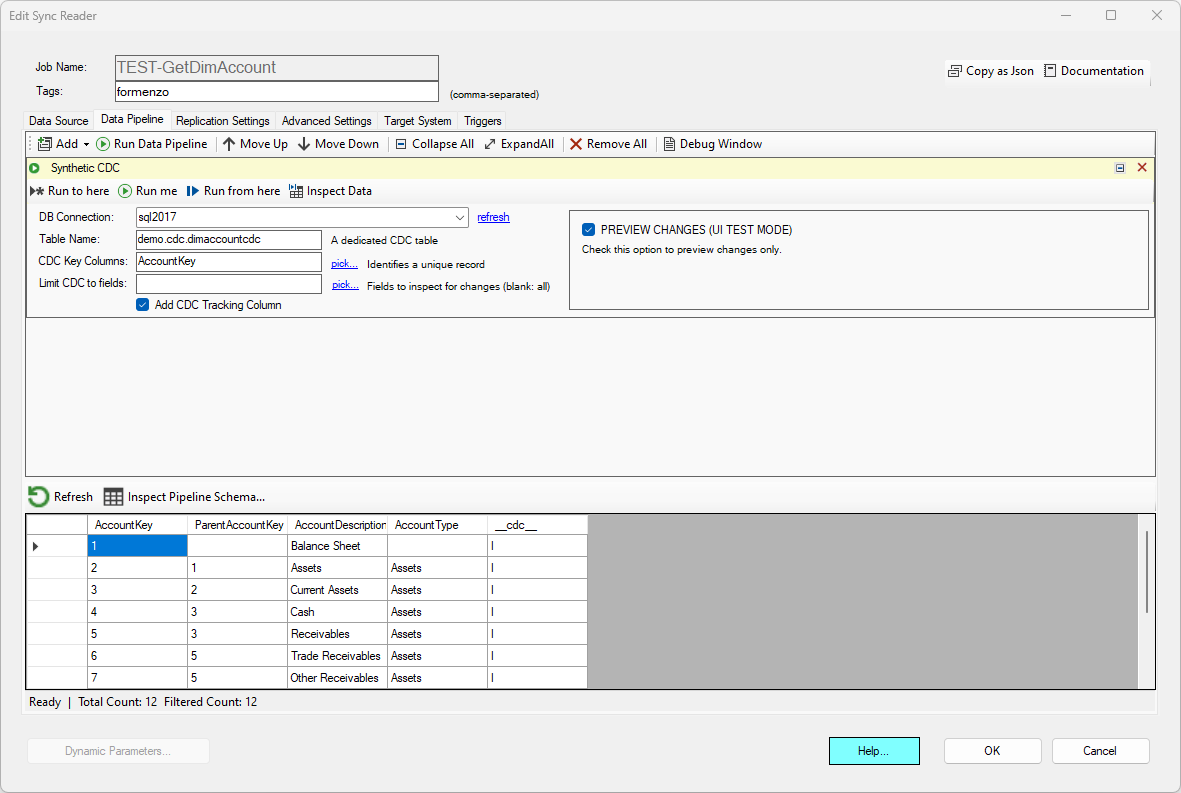The width and height of the screenshot is (1181, 793).
Task: Click Run from here
Action: tap(233, 191)
